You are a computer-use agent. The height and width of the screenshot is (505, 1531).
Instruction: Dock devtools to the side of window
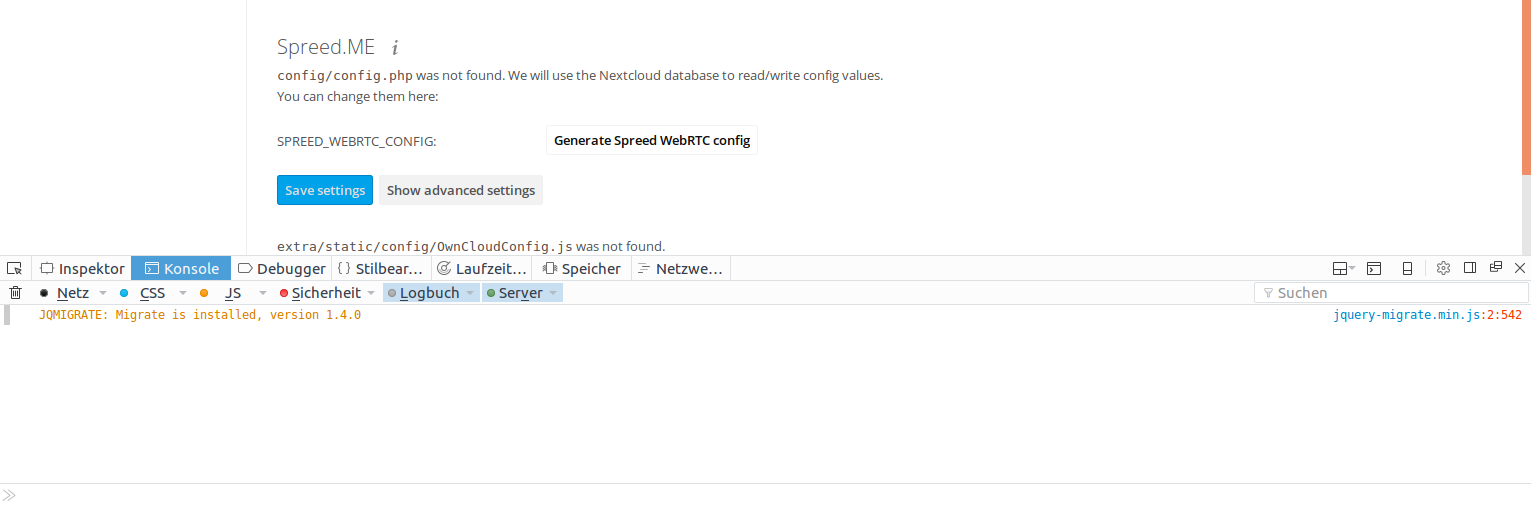coord(1470,268)
